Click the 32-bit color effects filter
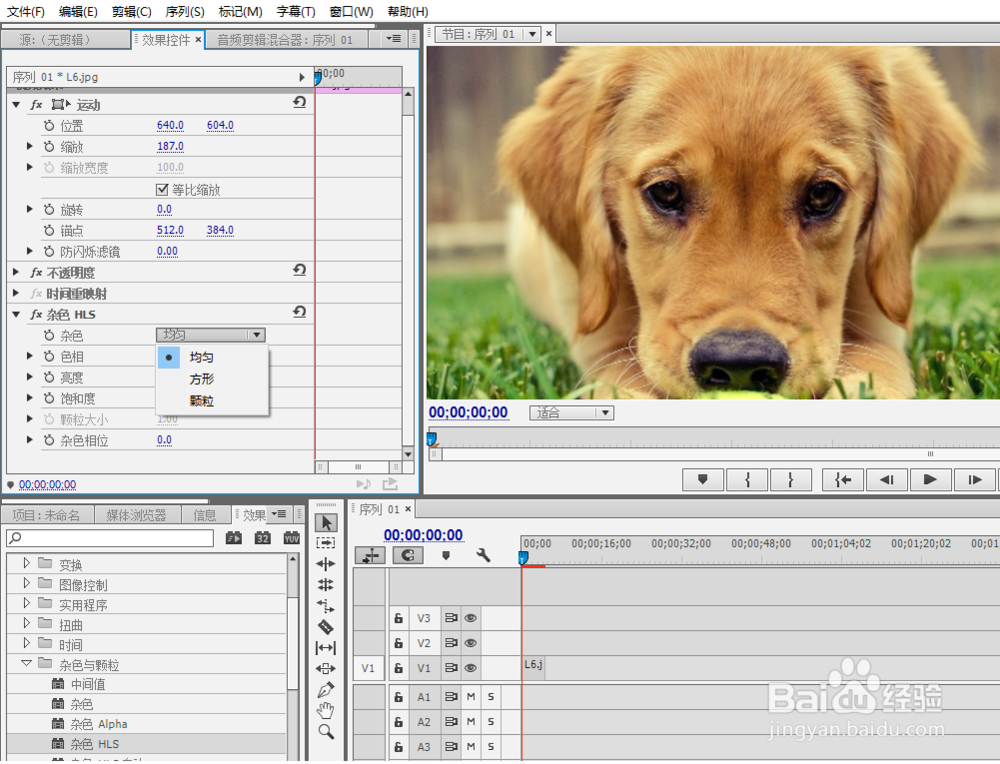The image size is (1000, 764). [263, 538]
